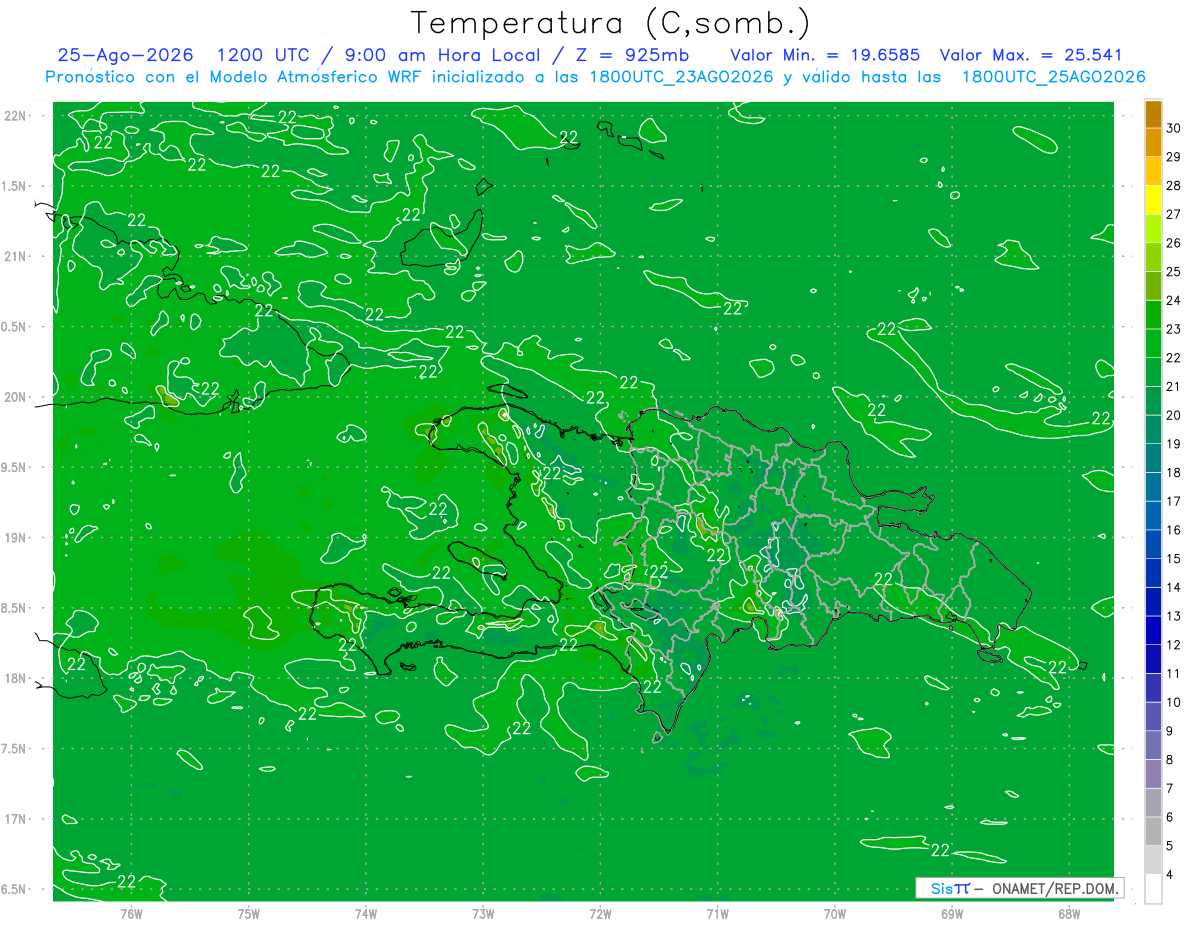
Task: Pick the yellow colorbar swatch between 27 and 28
Action: [x=1153, y=200]
